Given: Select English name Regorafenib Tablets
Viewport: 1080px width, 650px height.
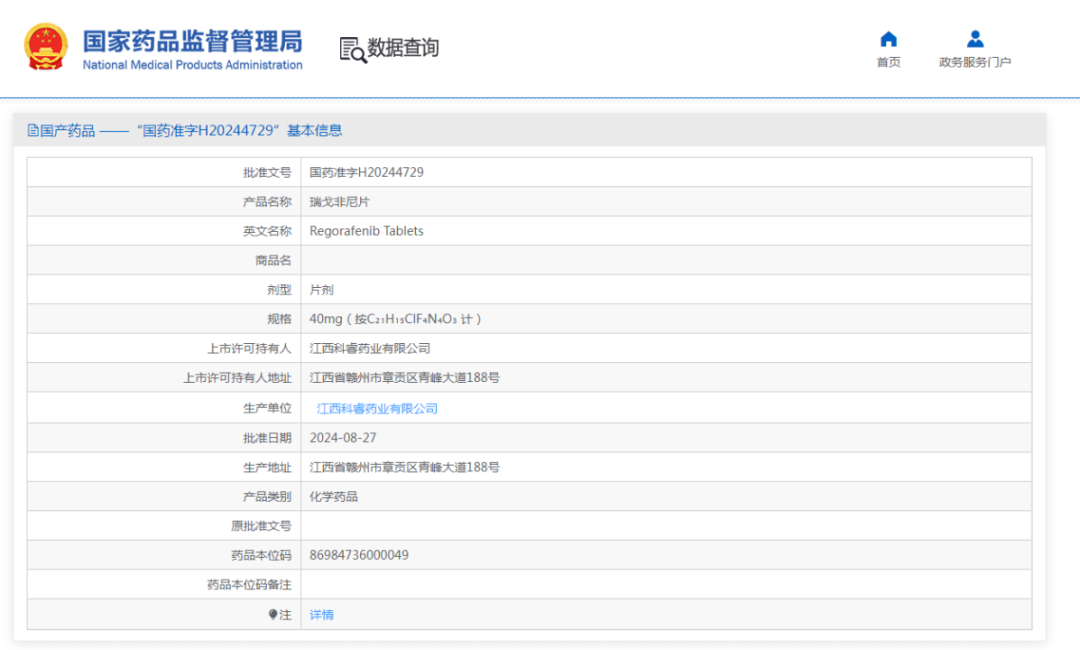Looking at the screenshot, I should pyautogui.click(x=366, y=231).
